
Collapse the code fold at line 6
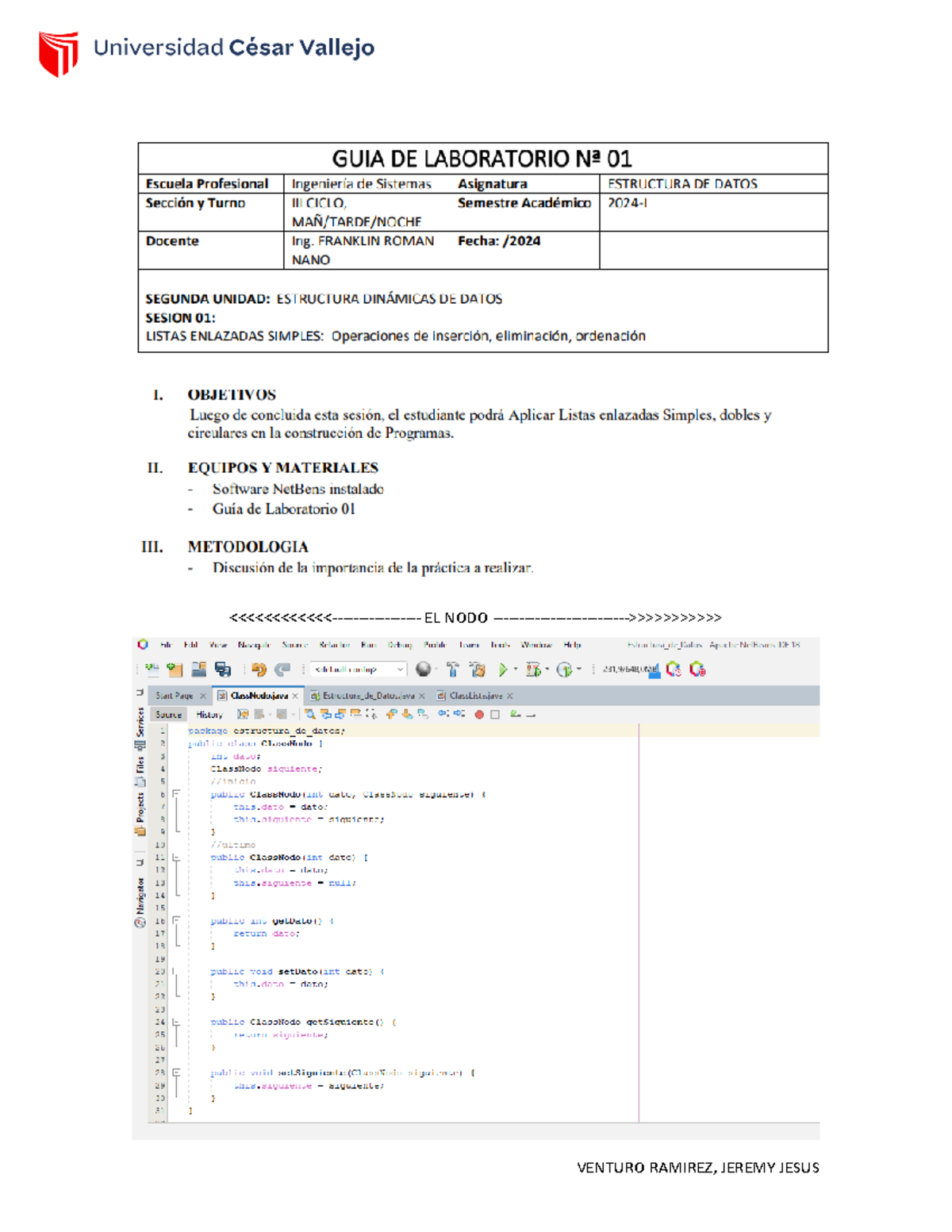pos(176,793)
